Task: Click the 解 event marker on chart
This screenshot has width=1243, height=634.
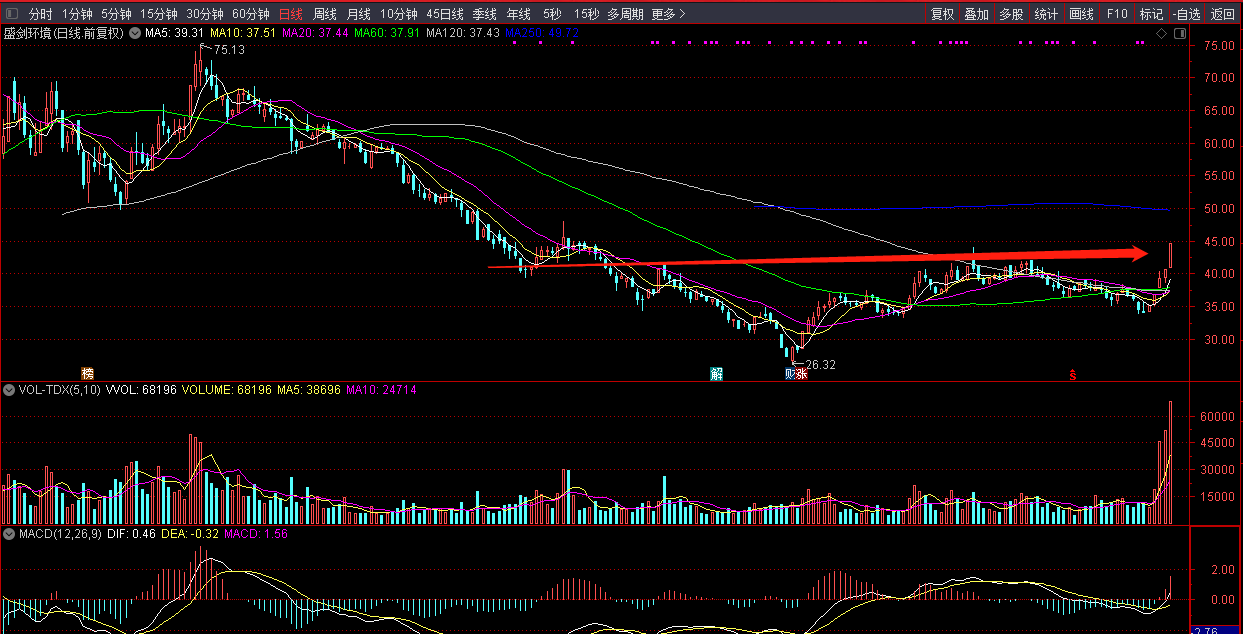Action: point(716,374)
